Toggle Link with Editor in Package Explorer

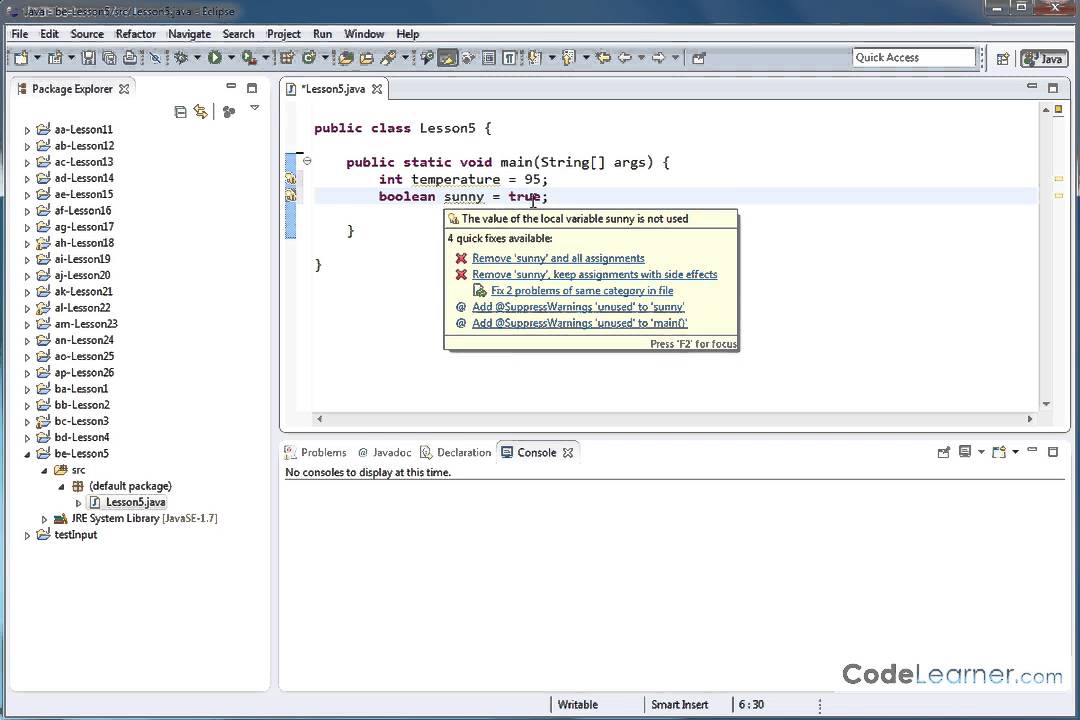[x=200, y=112]
